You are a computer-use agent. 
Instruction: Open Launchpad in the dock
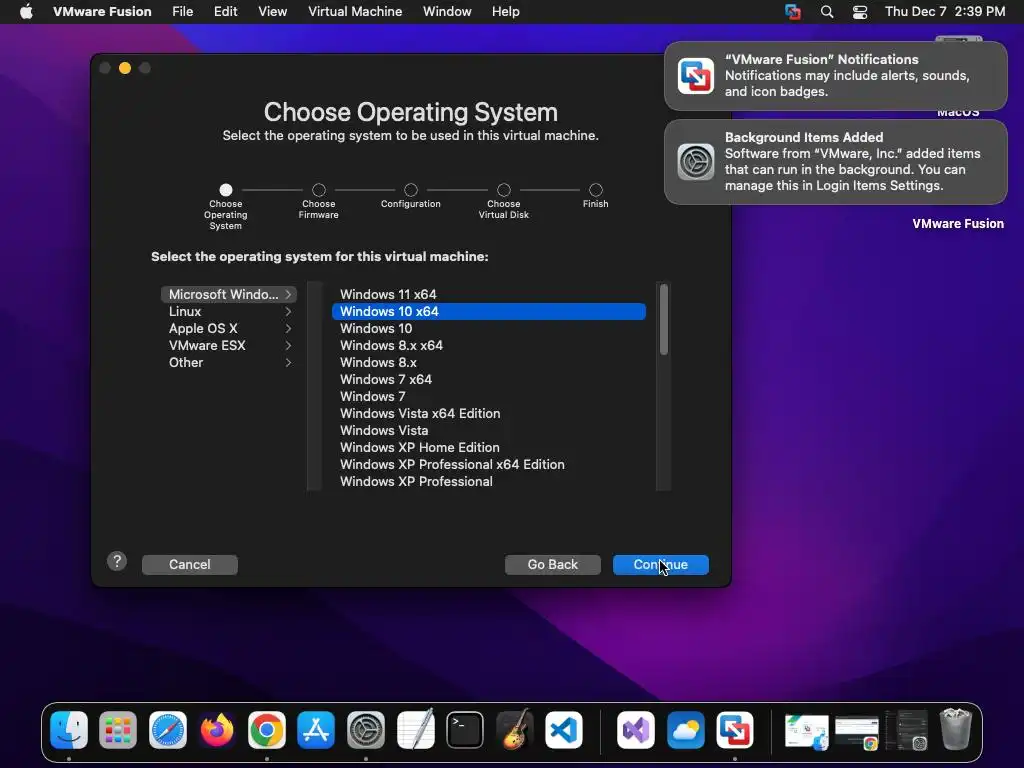pos(118,729)
